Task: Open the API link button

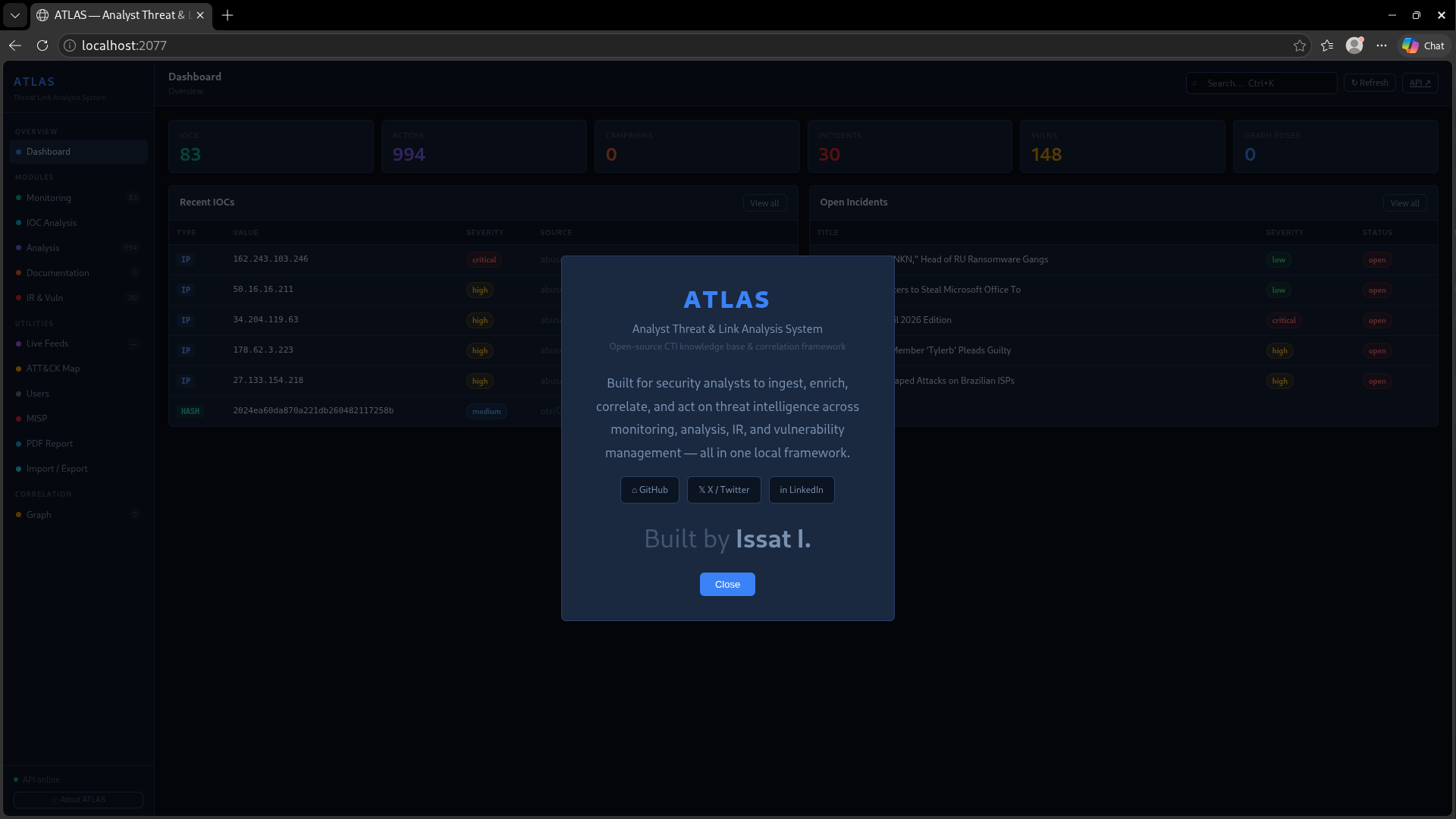Action: pos(1420,83)
